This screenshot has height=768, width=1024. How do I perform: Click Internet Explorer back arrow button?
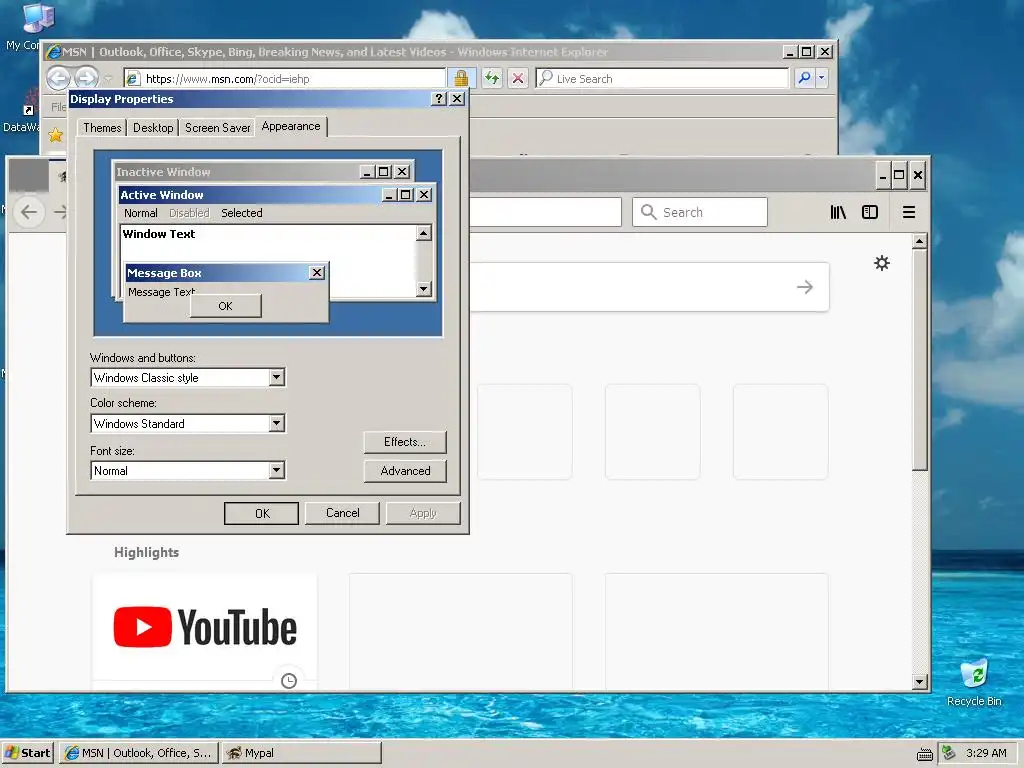pos(58,78)
